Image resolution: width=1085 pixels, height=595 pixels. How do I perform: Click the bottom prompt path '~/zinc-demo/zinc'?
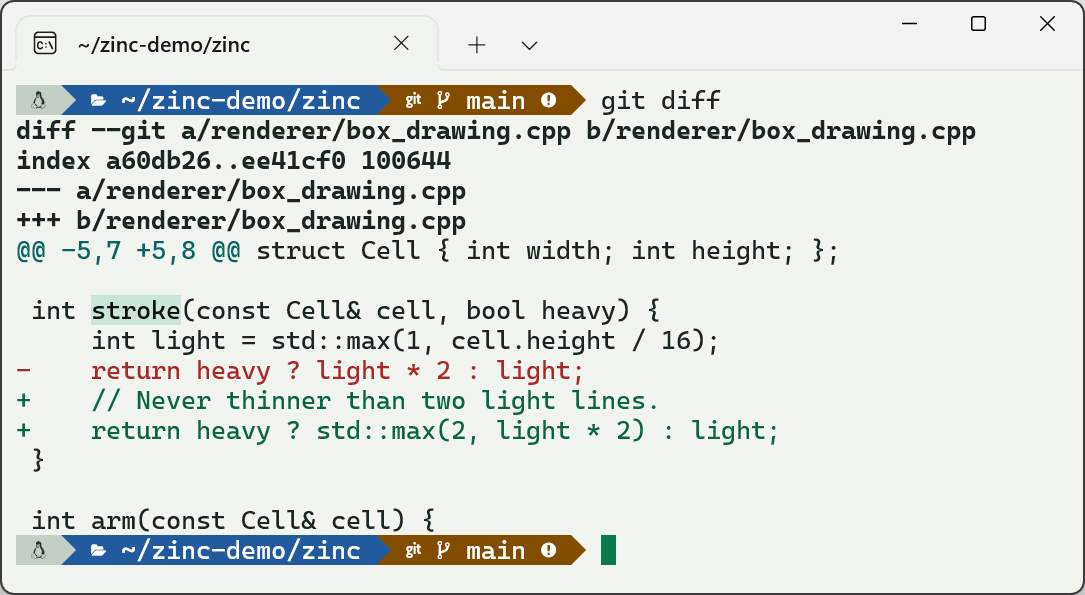pyautogui.click(x=241, y=551)
